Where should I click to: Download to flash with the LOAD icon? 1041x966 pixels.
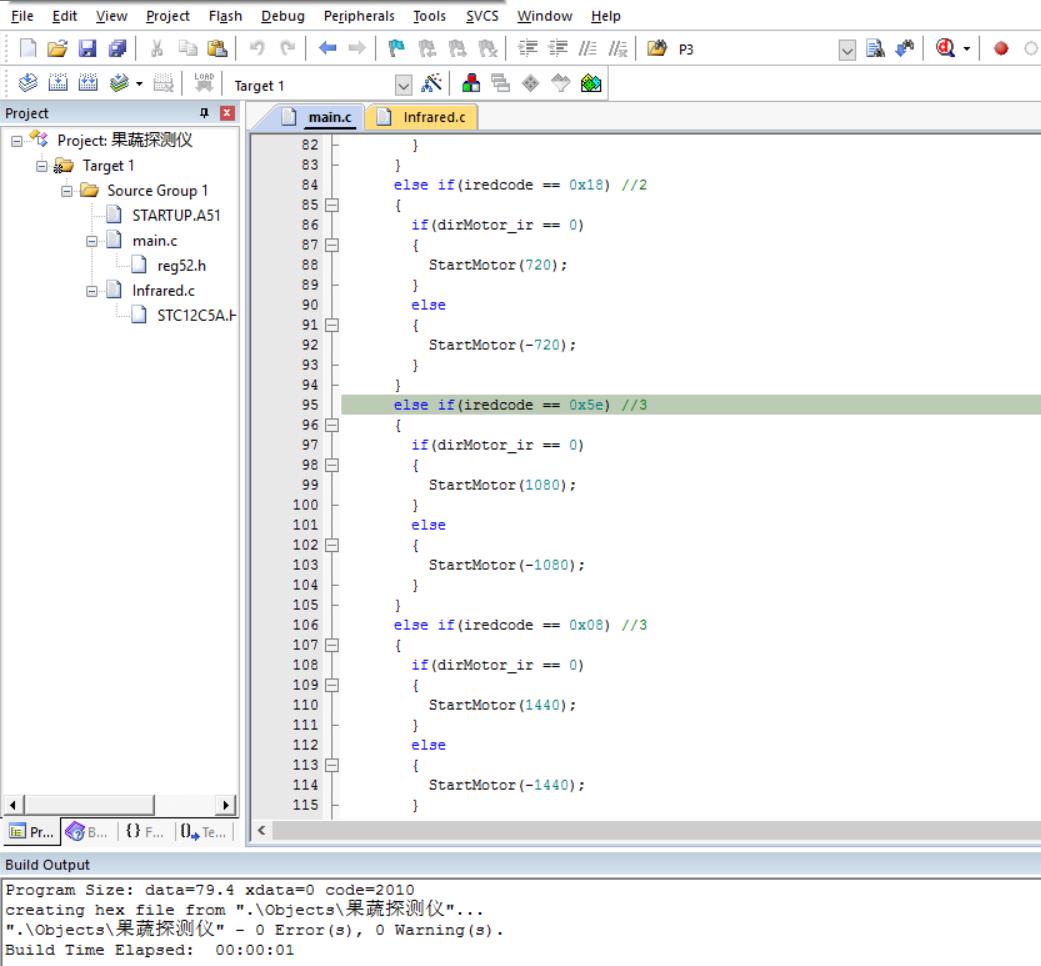204,83
